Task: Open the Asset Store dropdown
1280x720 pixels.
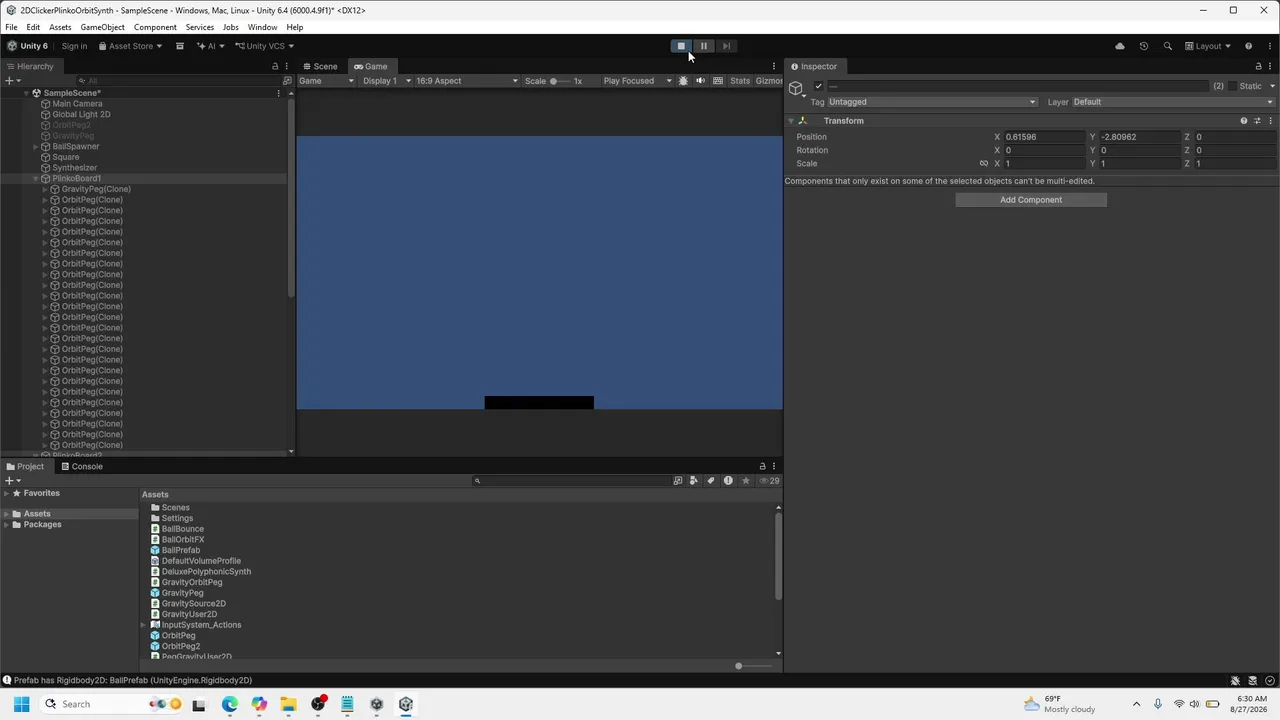Action: (x=130, y=46)
